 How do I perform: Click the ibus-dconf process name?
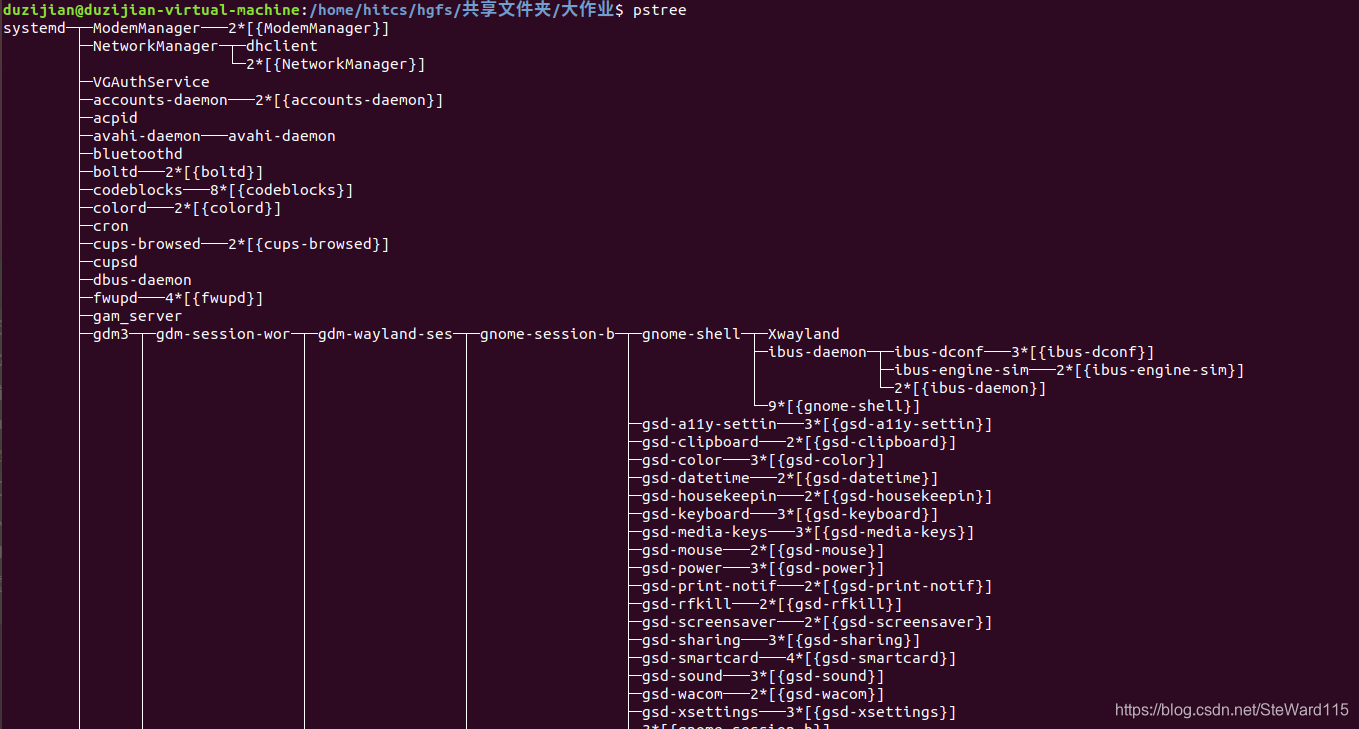[x=939, y=352]
